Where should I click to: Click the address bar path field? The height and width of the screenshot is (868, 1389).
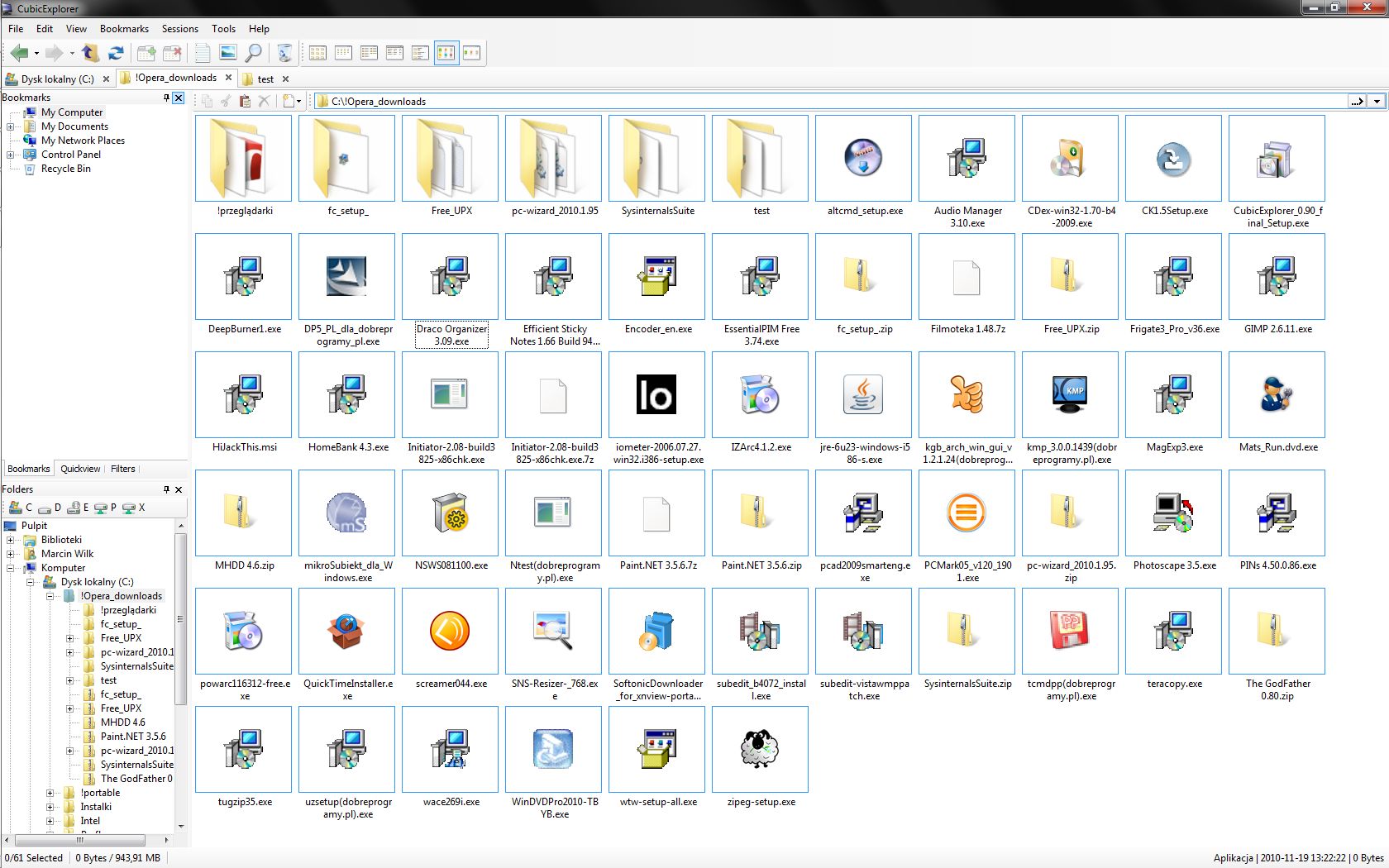[831, 101]
